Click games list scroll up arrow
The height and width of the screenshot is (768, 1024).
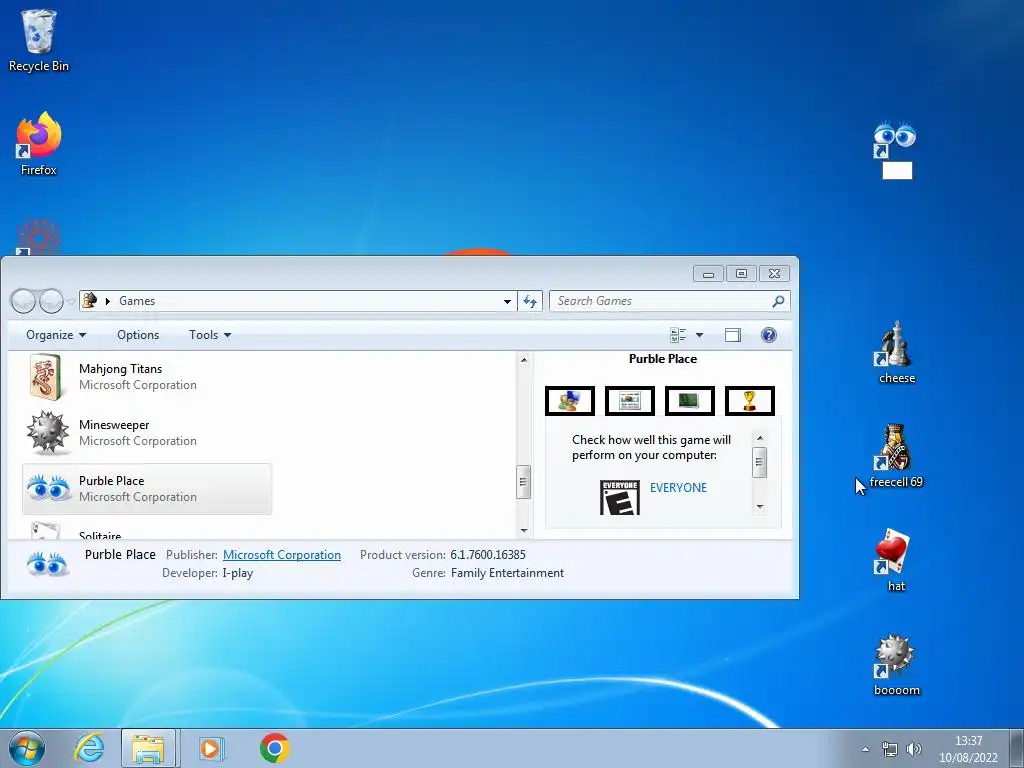[x=523, y=360]
